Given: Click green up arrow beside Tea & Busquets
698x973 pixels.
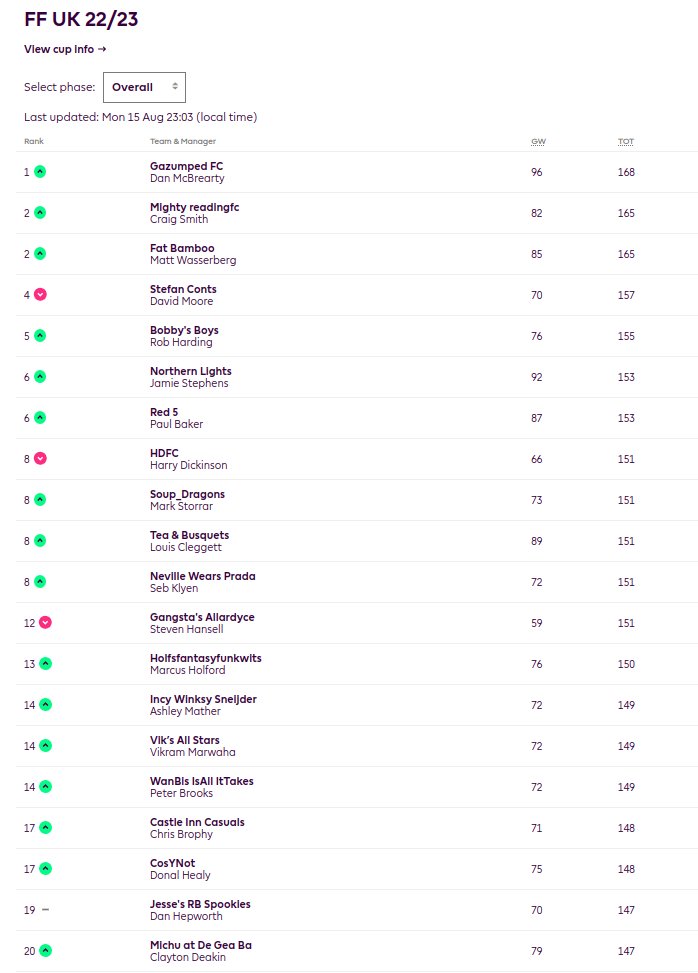Looking at the screenshot, I should 40,541.
